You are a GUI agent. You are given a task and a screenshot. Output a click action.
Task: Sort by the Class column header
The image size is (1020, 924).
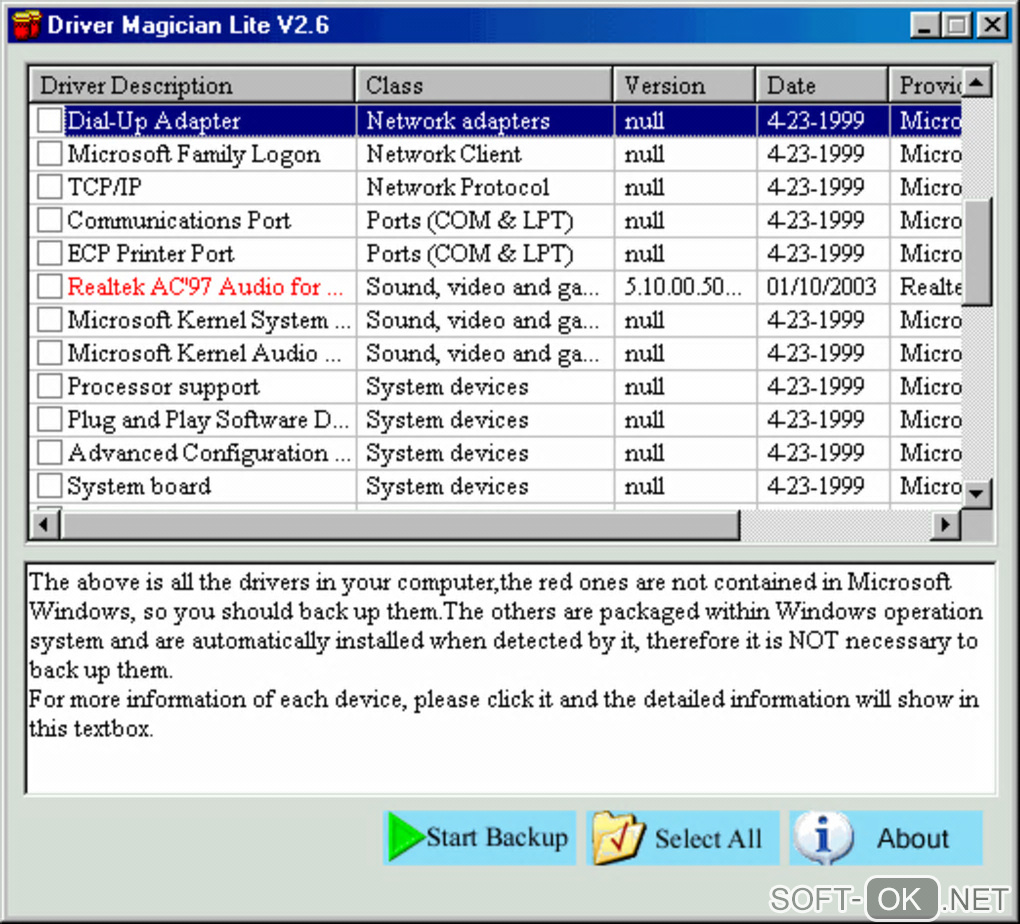(484, 85)
